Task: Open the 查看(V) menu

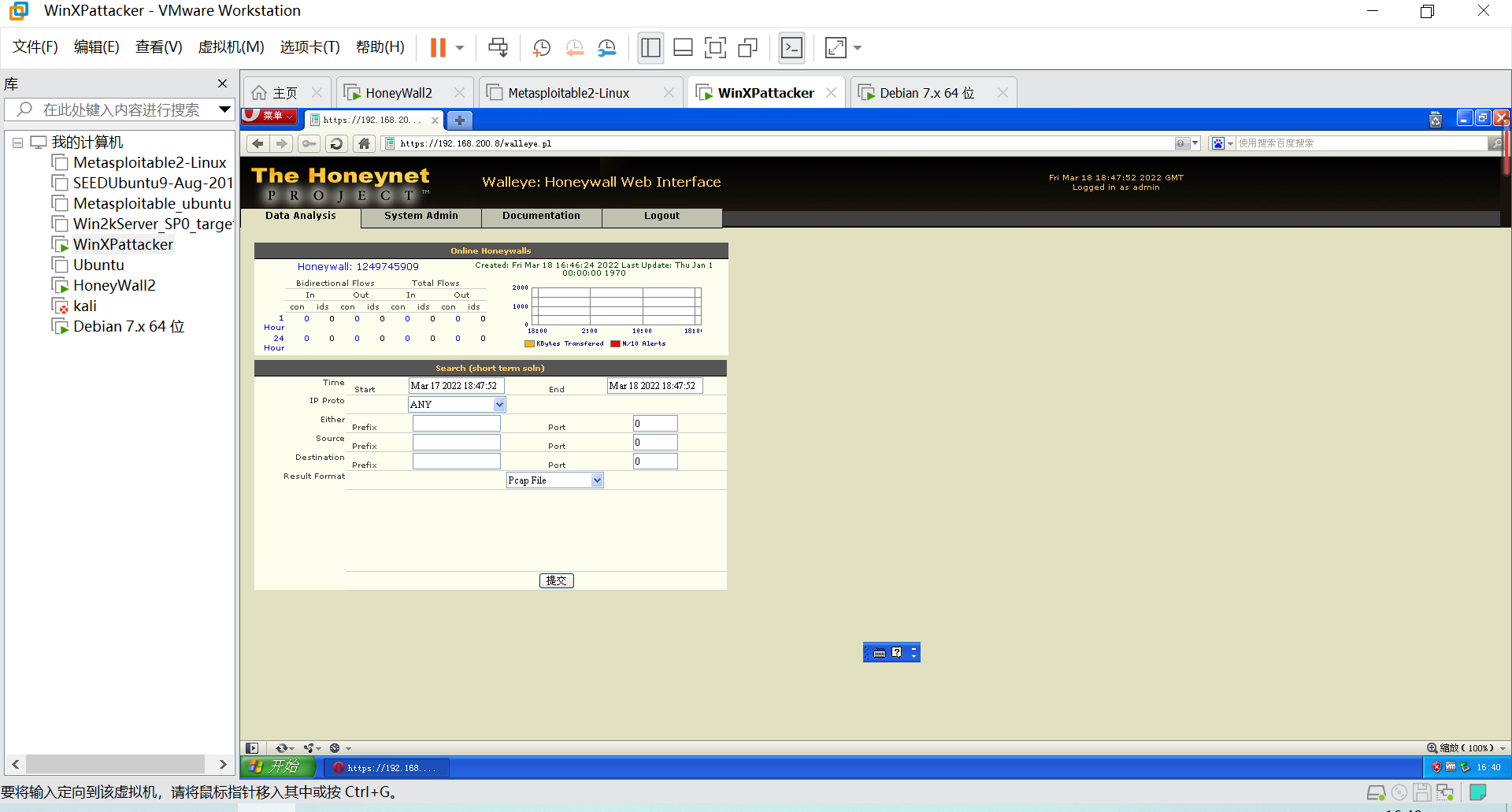Action: [x=158, y=47]
